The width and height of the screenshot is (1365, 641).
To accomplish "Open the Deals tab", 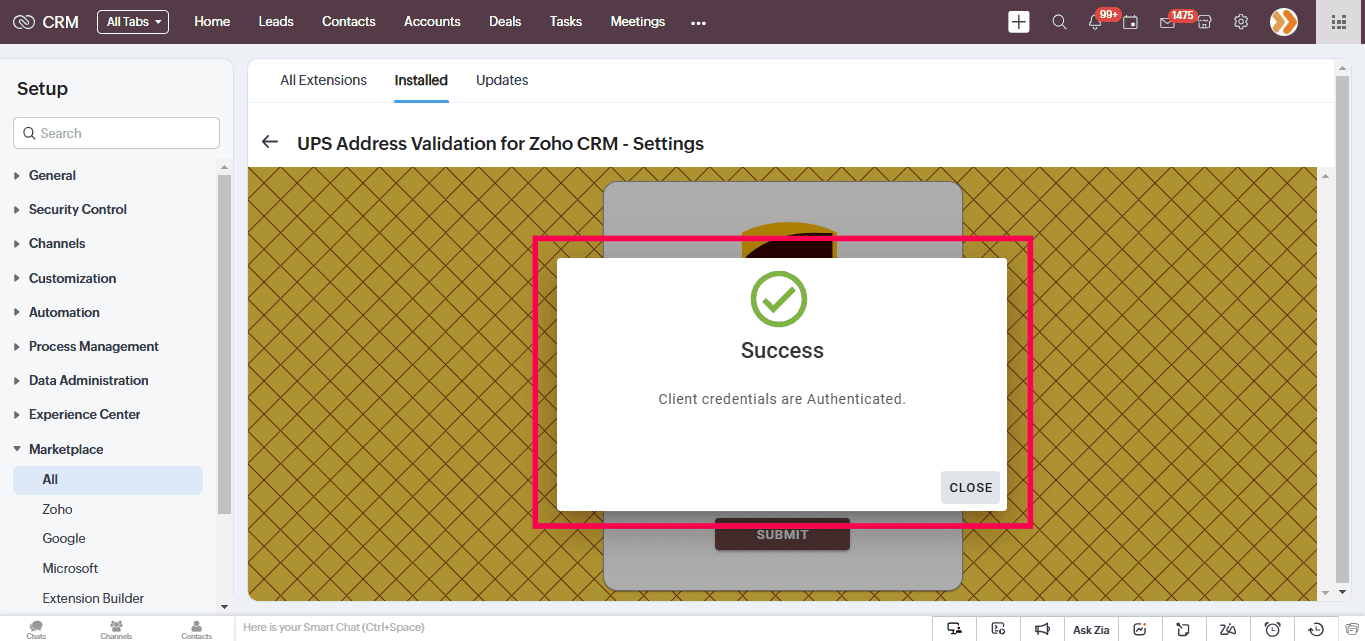I will pyautogui.click(x=505, y=22).
